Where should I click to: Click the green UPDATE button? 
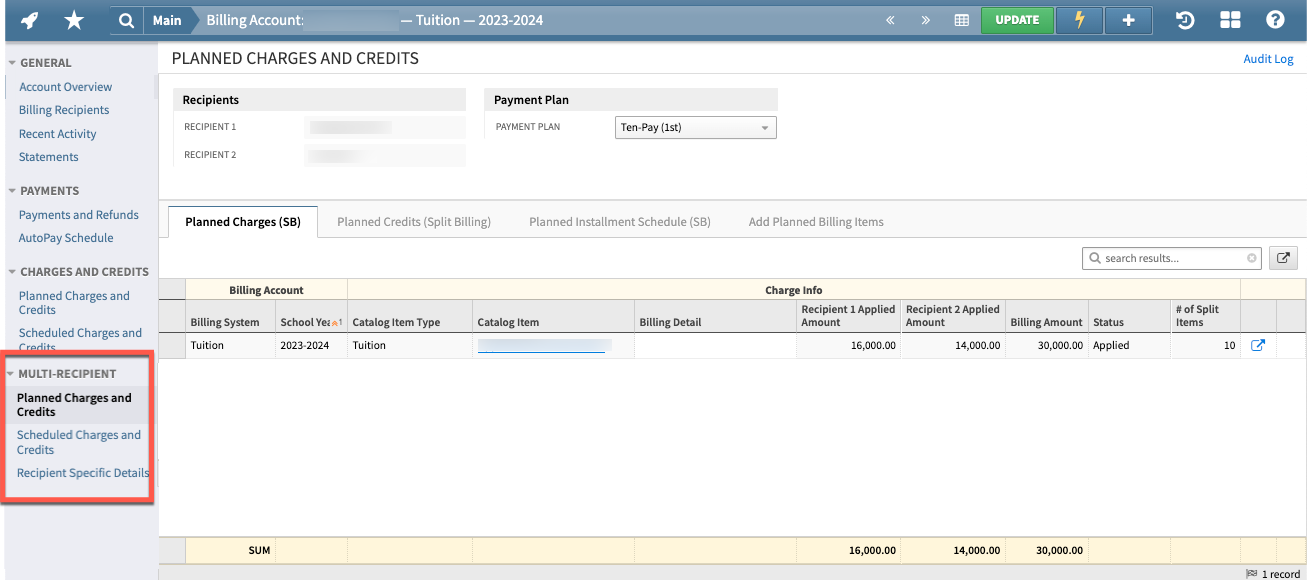tap(1017, 20)
